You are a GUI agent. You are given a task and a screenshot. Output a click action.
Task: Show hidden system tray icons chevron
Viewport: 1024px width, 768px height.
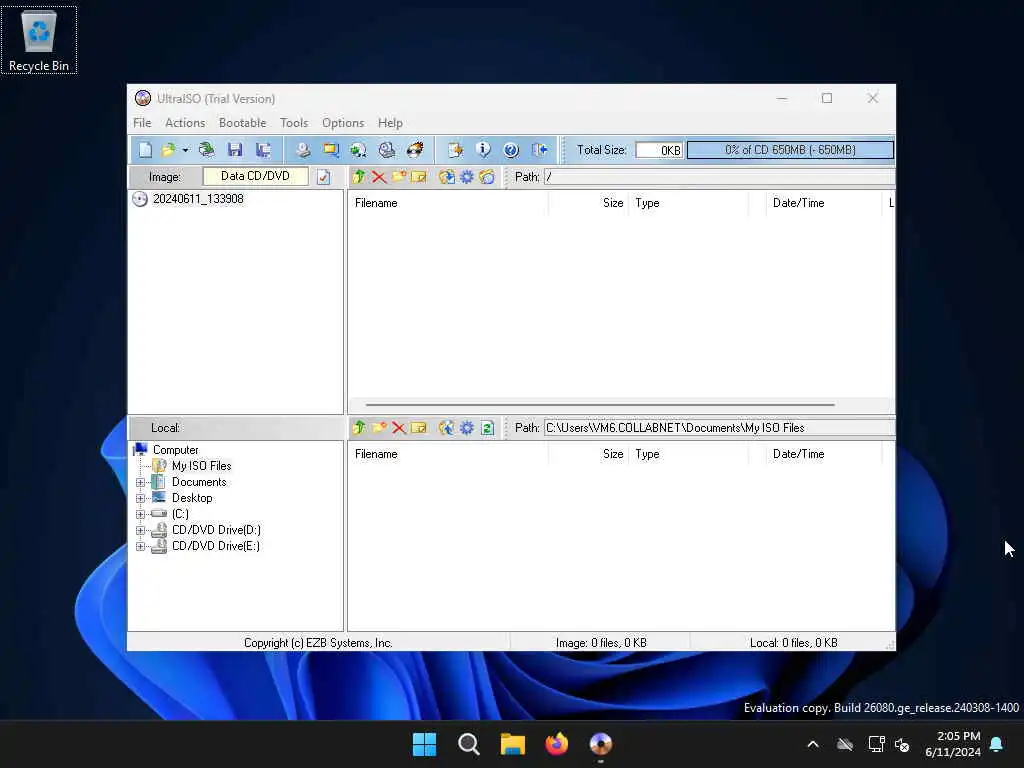(x=813, y=744)
